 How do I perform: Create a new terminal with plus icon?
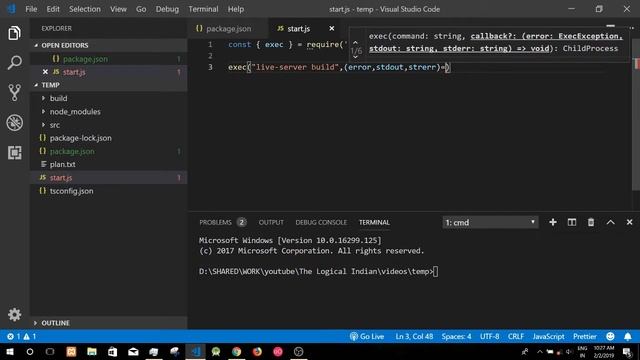click(x=553, y=222)
